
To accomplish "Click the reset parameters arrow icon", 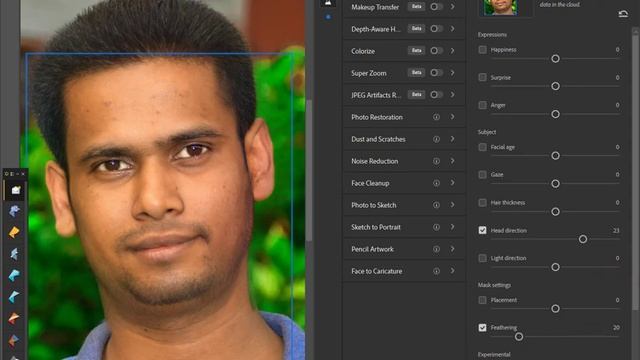I will point(623,14).
